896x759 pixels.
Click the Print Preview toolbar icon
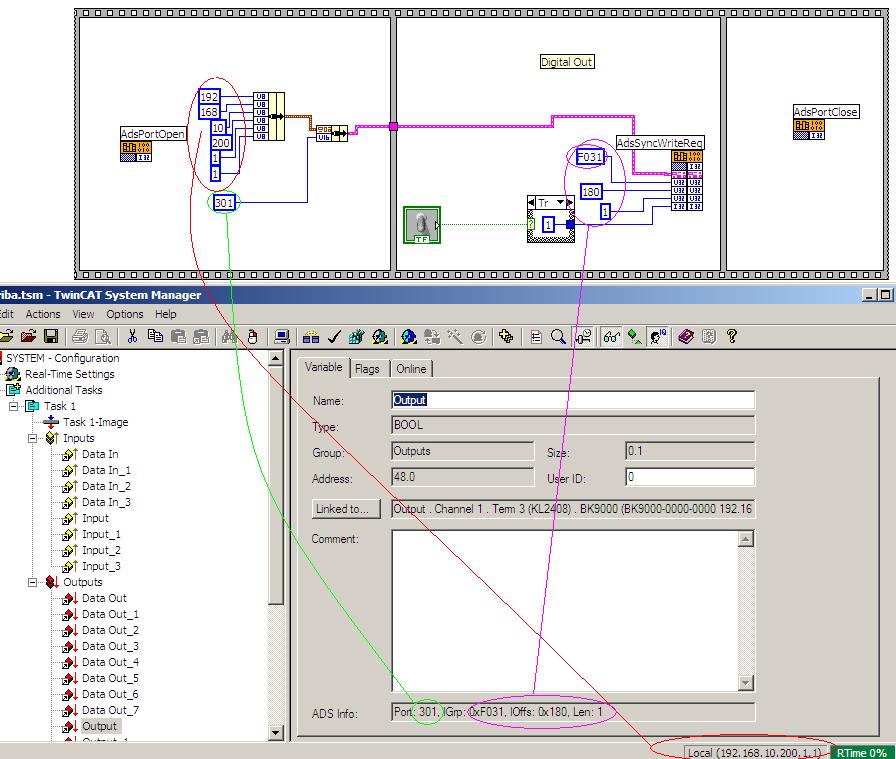click(x=103, y=337)
